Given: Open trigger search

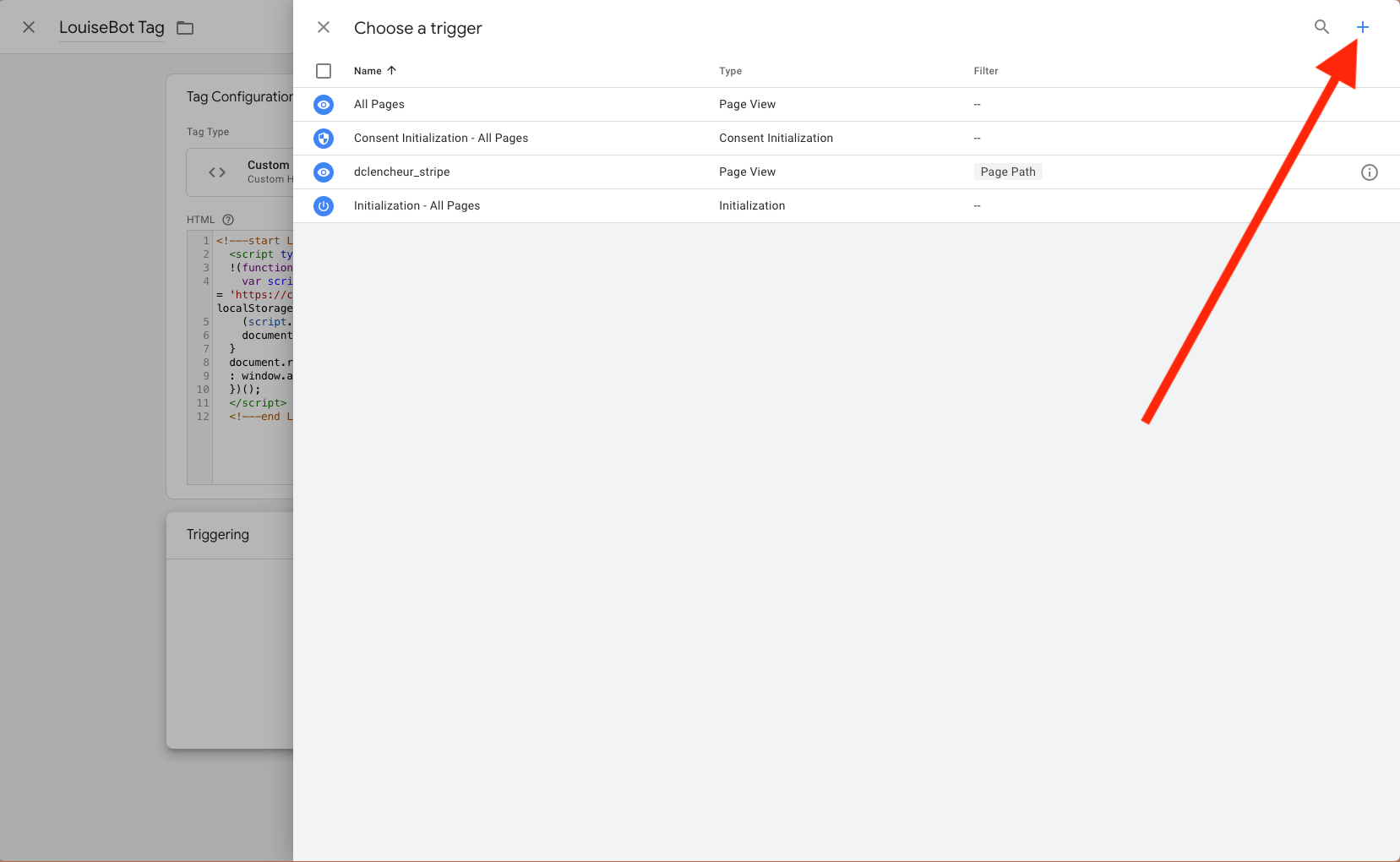Looking at the screenshot, I should (x=1322, y=27).
